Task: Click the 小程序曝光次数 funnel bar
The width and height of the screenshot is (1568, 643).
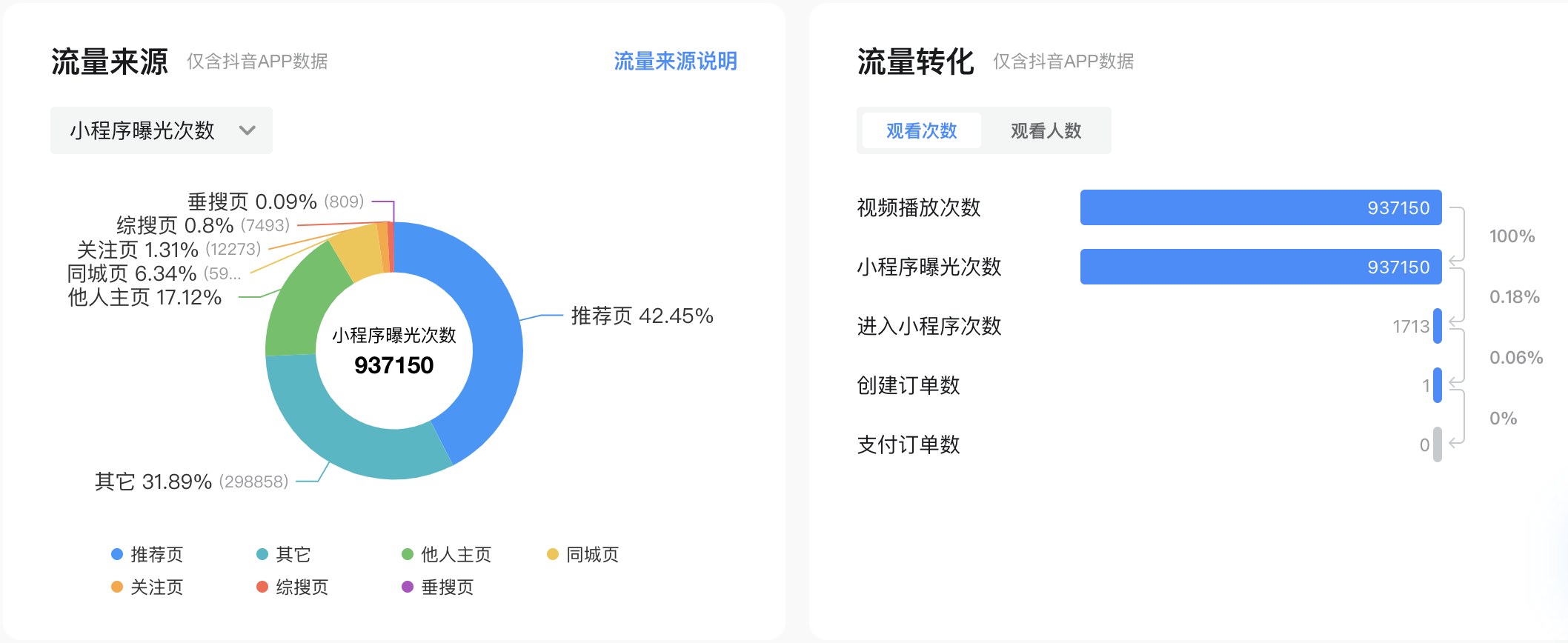Action: [x=1260, y=267]
